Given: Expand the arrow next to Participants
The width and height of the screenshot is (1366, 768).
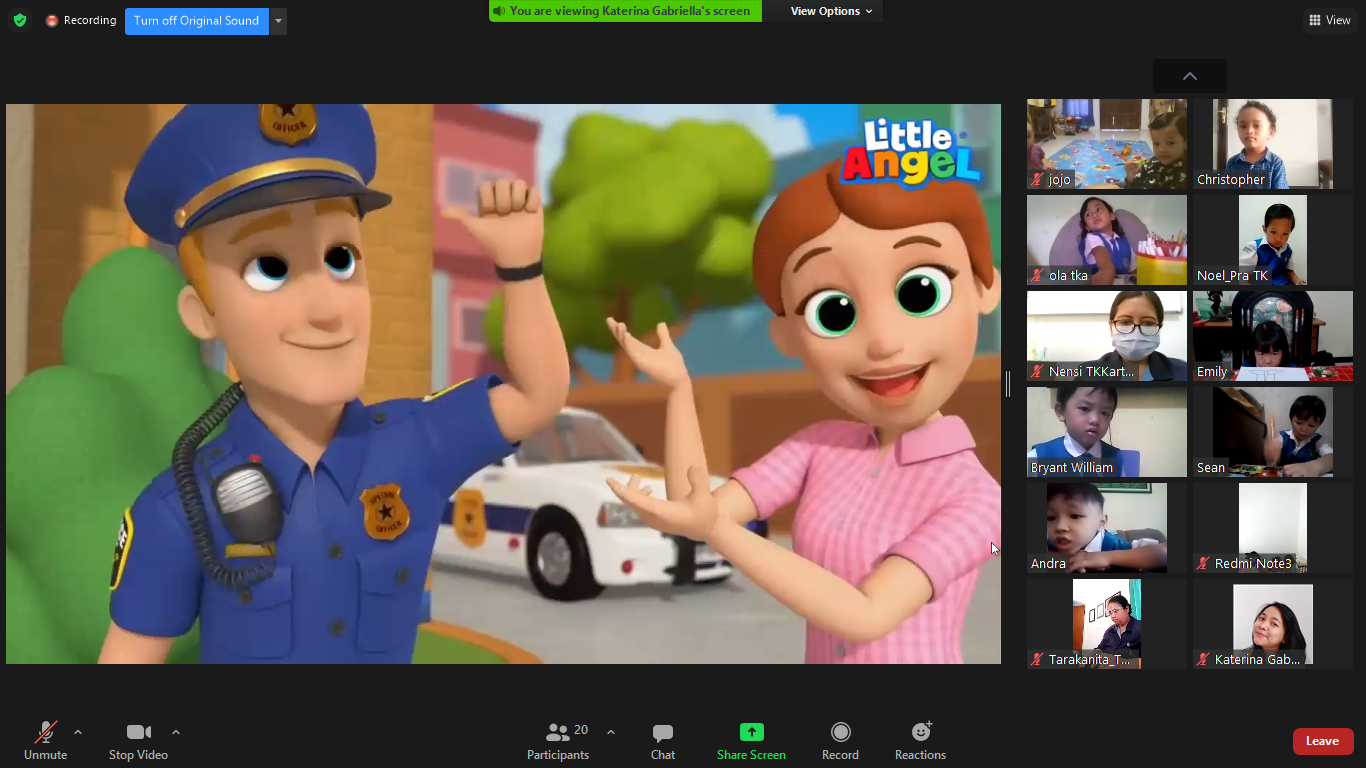Looking at the screenshot, I should pos(611,732).
